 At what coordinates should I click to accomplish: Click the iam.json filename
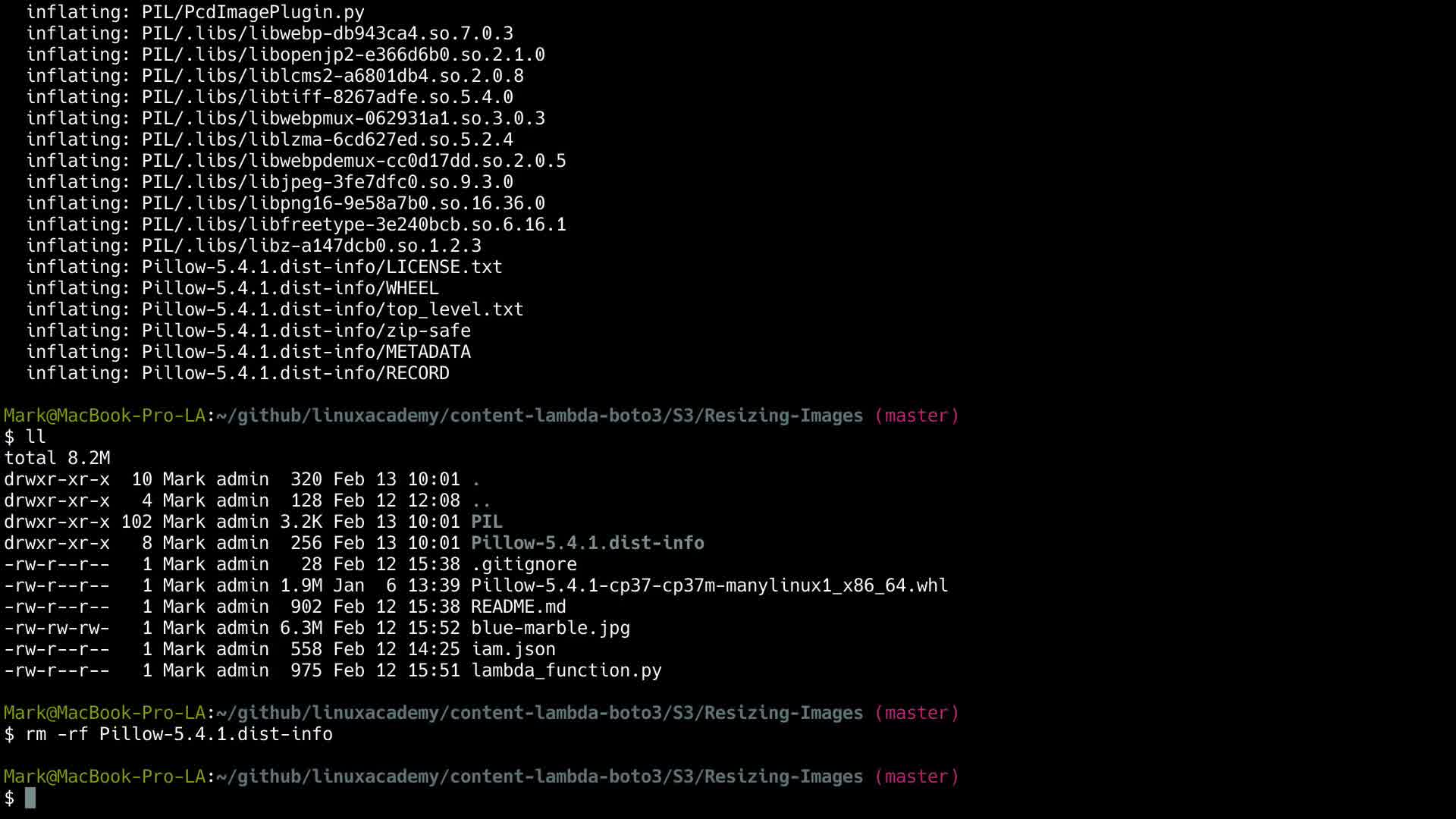coord(513,649)
